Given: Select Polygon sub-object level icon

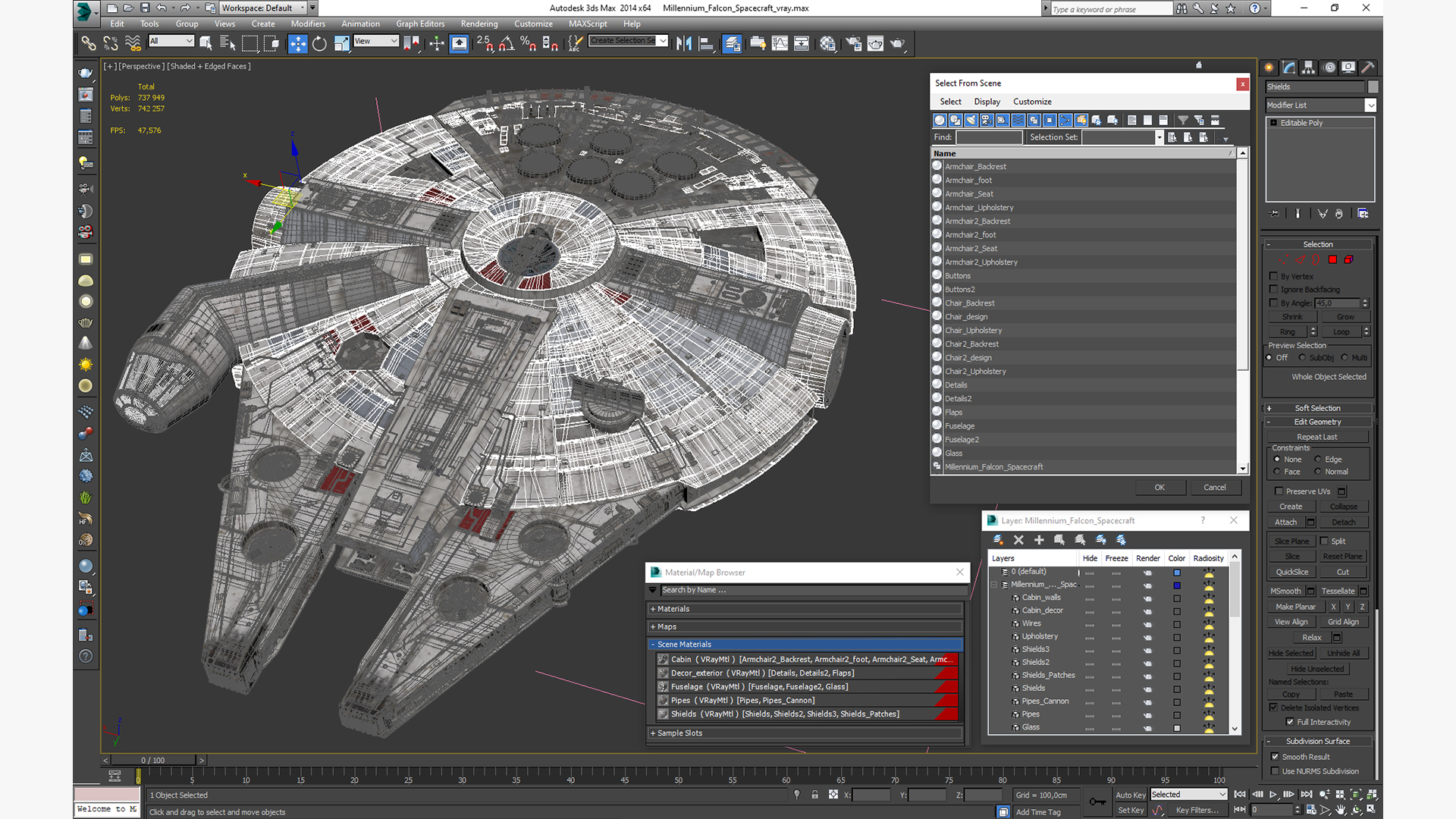Looking at the screenshot, I should pyautogui.click(x=1332, y=259).
